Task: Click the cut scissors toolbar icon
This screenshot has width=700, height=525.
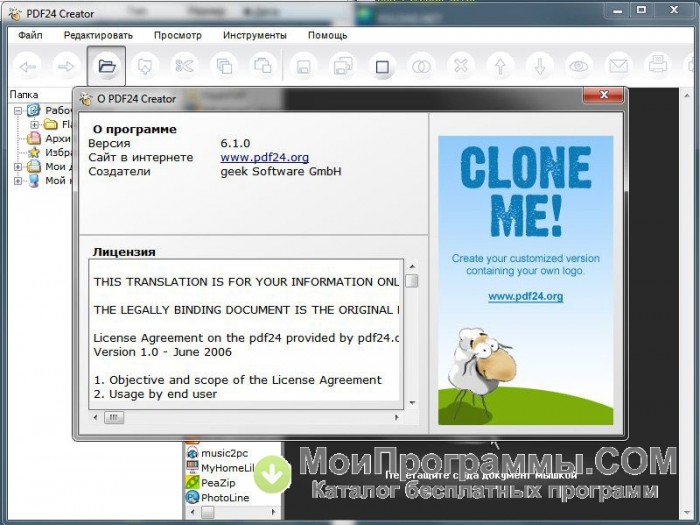Action: [x=184, y=67]
